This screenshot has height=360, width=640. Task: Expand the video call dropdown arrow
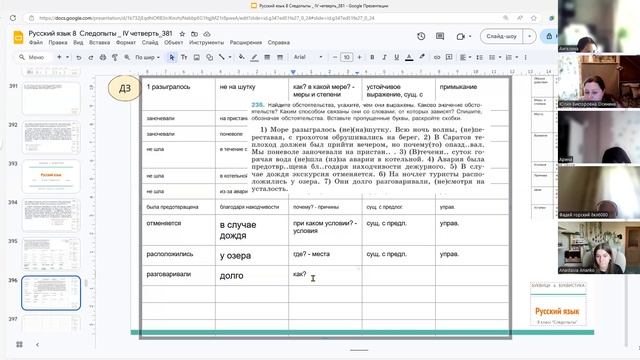pos(470,36)
